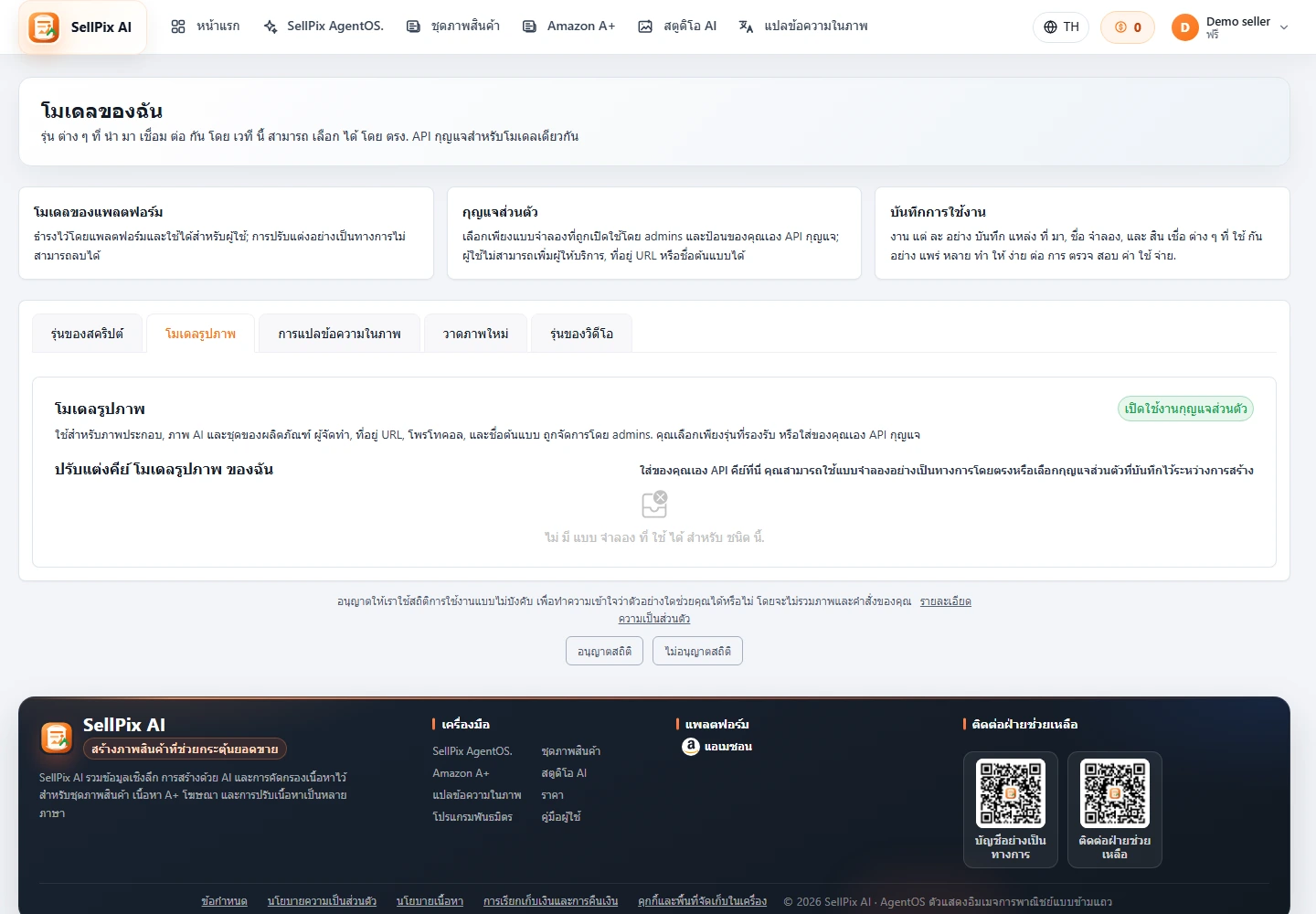
Task: Open the คุกกี้และพื้นที่จัดเก็บในเครื่อง link
Action: tap(702, 901)
